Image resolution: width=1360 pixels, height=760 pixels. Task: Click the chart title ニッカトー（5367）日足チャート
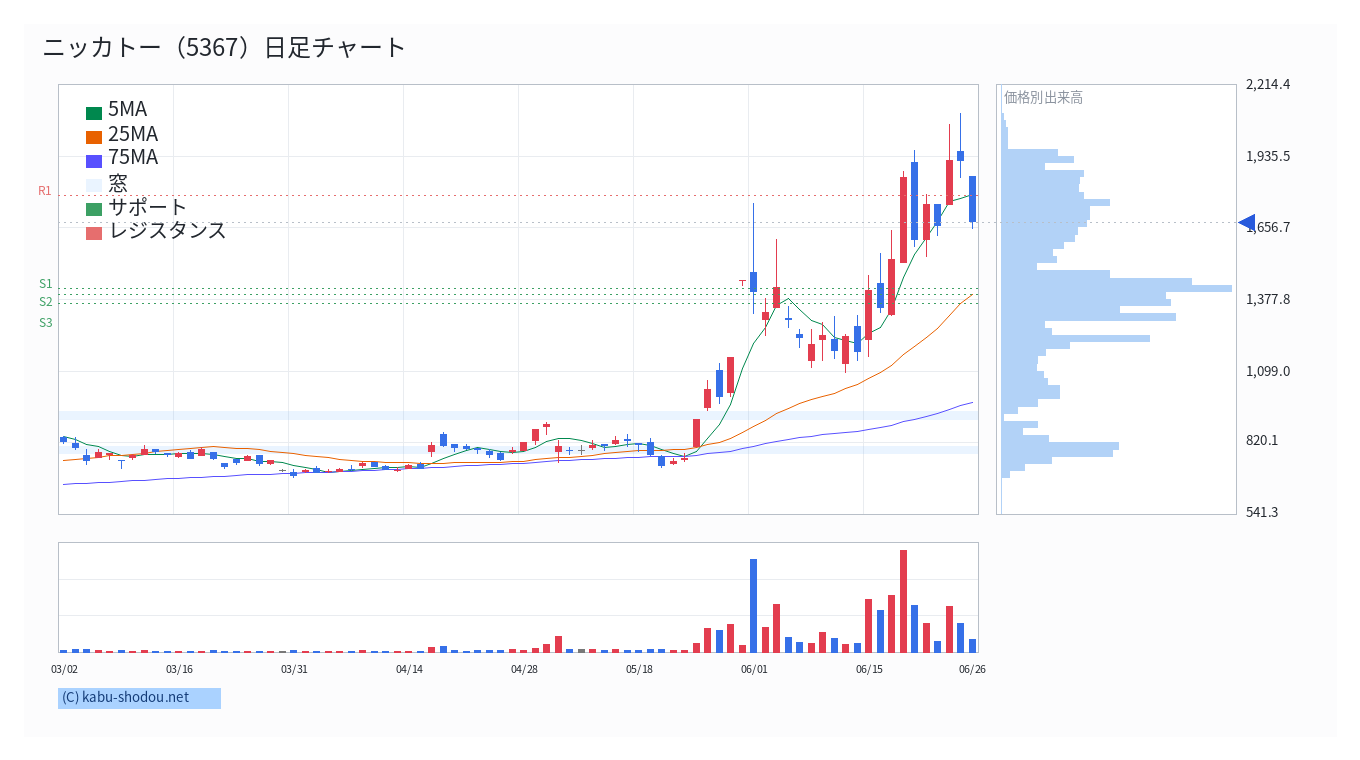point(225,47)
